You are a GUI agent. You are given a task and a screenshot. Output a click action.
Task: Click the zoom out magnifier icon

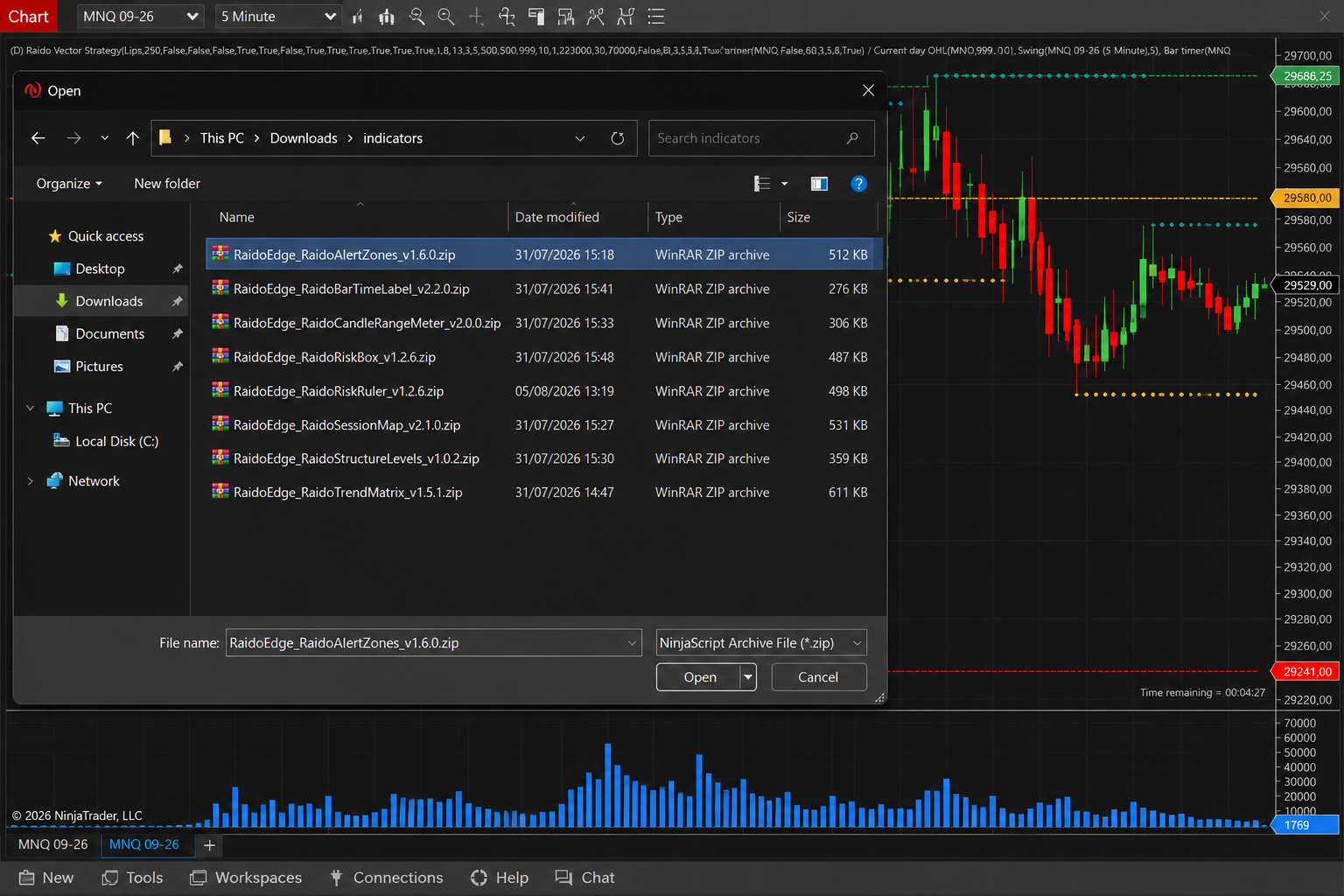(x=446, y=17)
